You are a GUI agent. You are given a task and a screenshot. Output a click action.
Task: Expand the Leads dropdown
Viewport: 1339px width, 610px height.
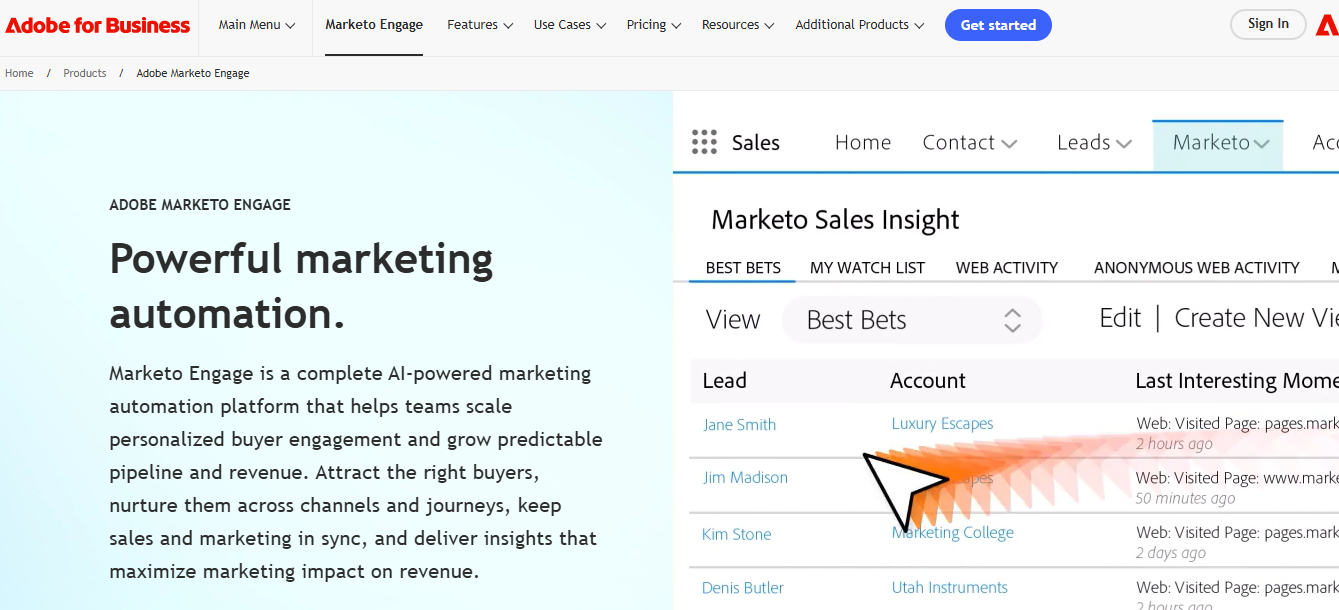point(1093,142)
